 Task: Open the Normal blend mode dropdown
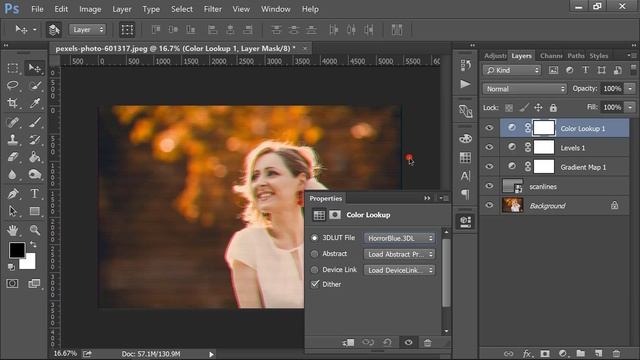click(x=524, y=89)
